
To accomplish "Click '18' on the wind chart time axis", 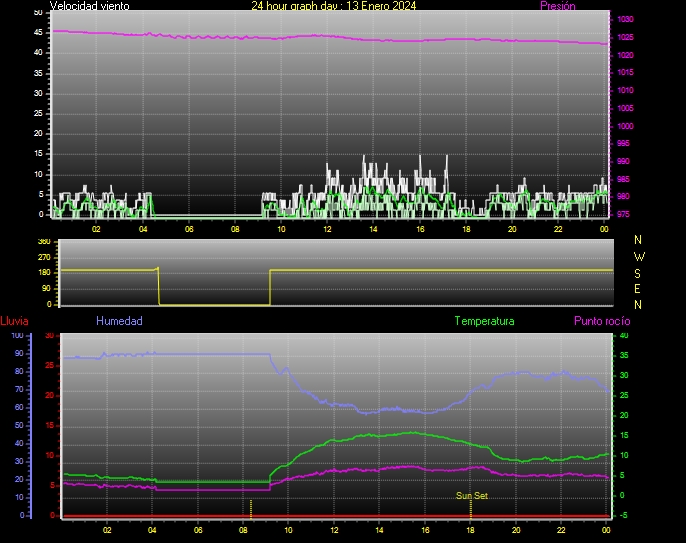I will pos(466,229).
